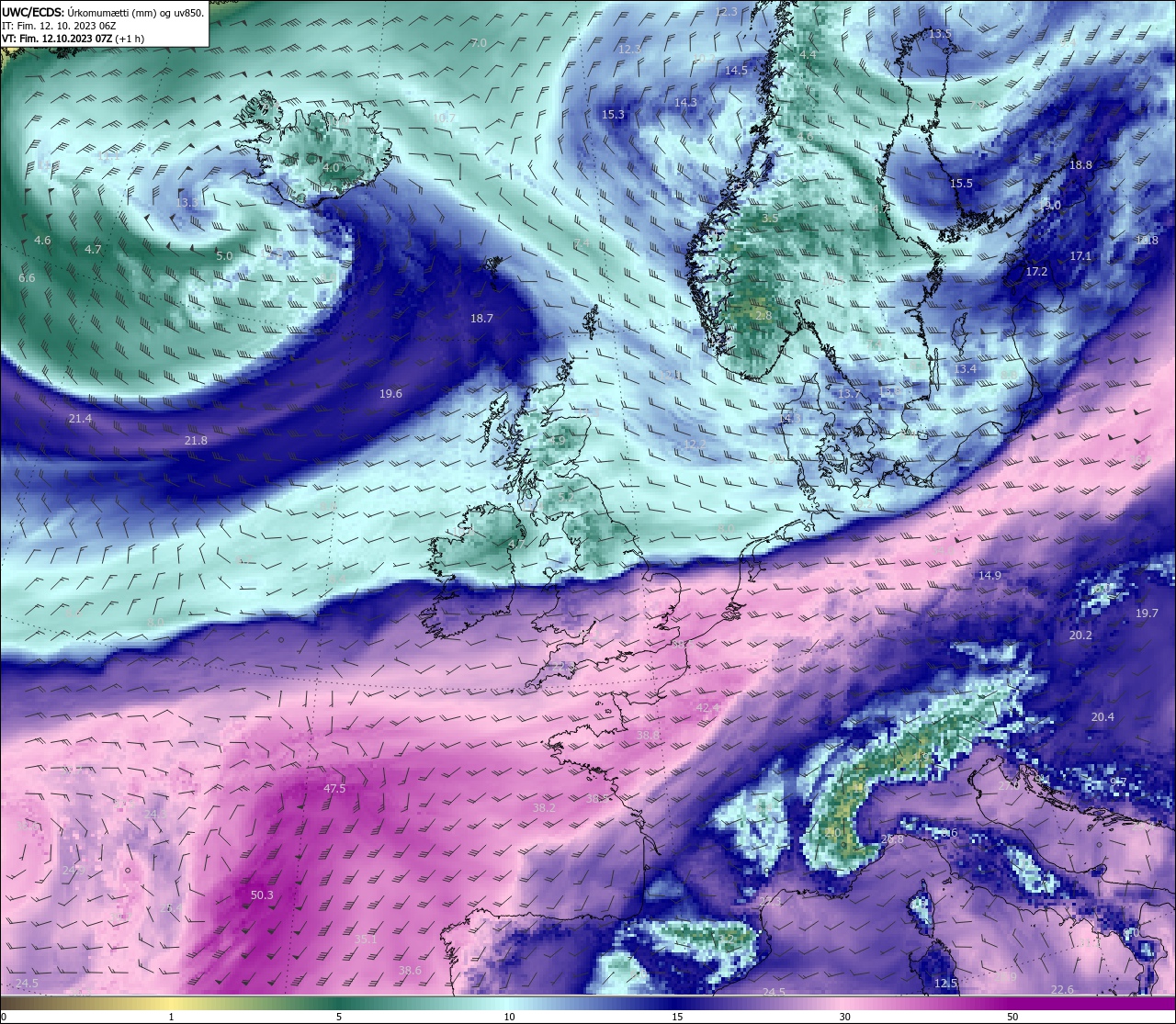Viewport: 1176px width, 1024px height.
Task: Click the 3.5 value over Norway
Action: (770, 219)
